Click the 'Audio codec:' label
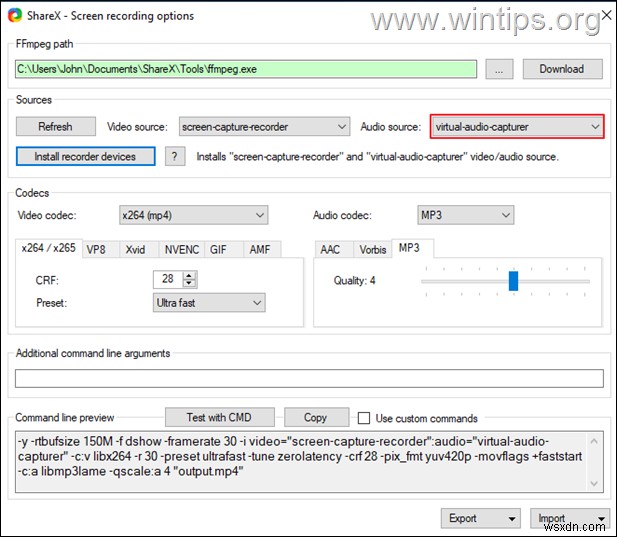Screen dimensions: 617x537 (x=342, y=216)
